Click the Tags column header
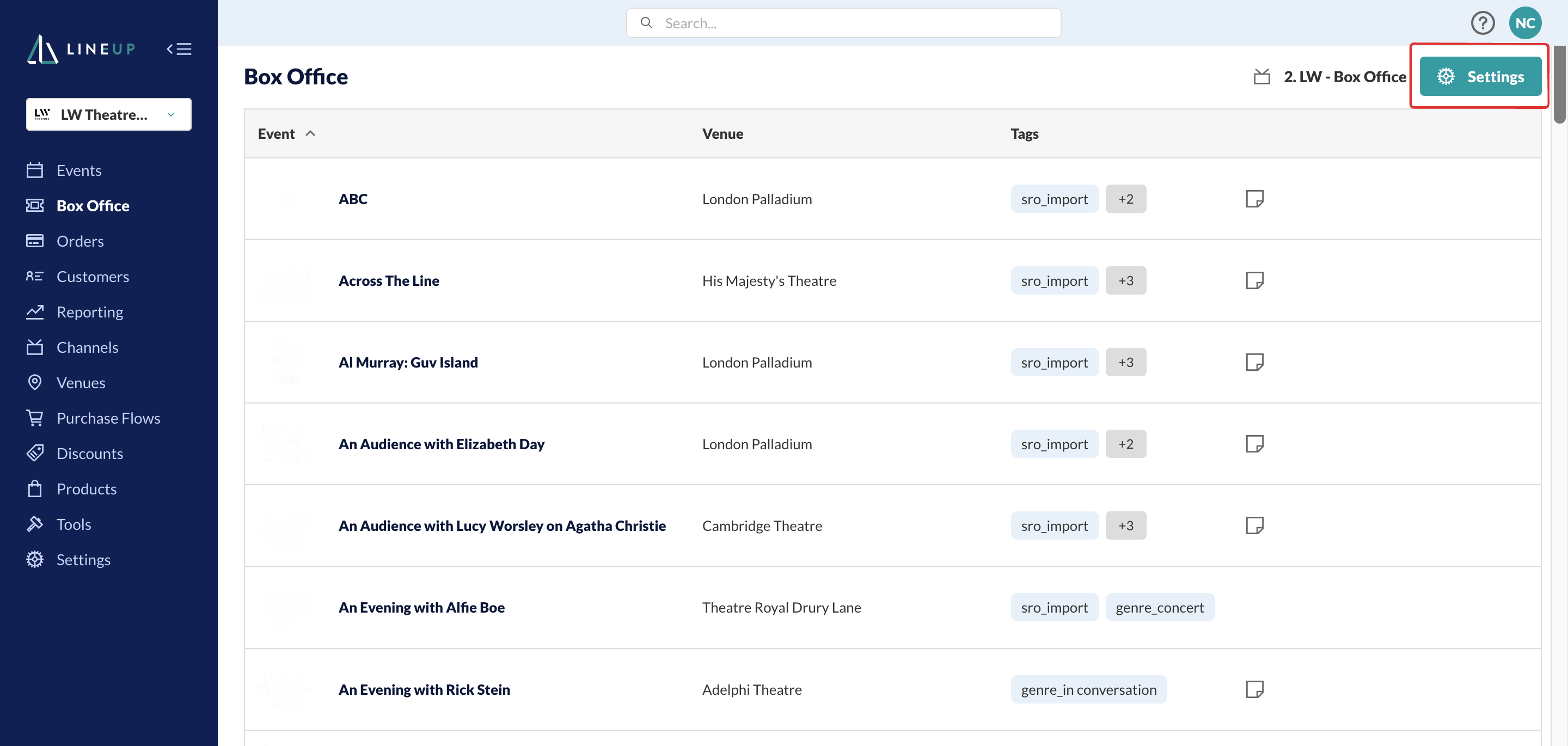This screenshot has width=1568, height=746. tap(1025, 133)
